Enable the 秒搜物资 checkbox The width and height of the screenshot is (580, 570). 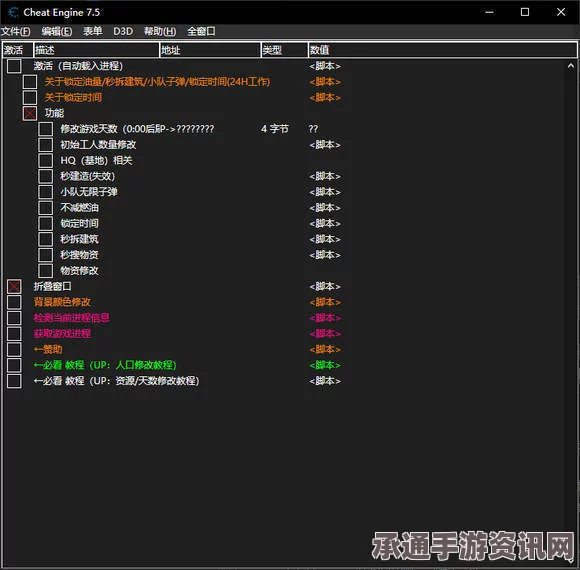[x=45, y=255]
